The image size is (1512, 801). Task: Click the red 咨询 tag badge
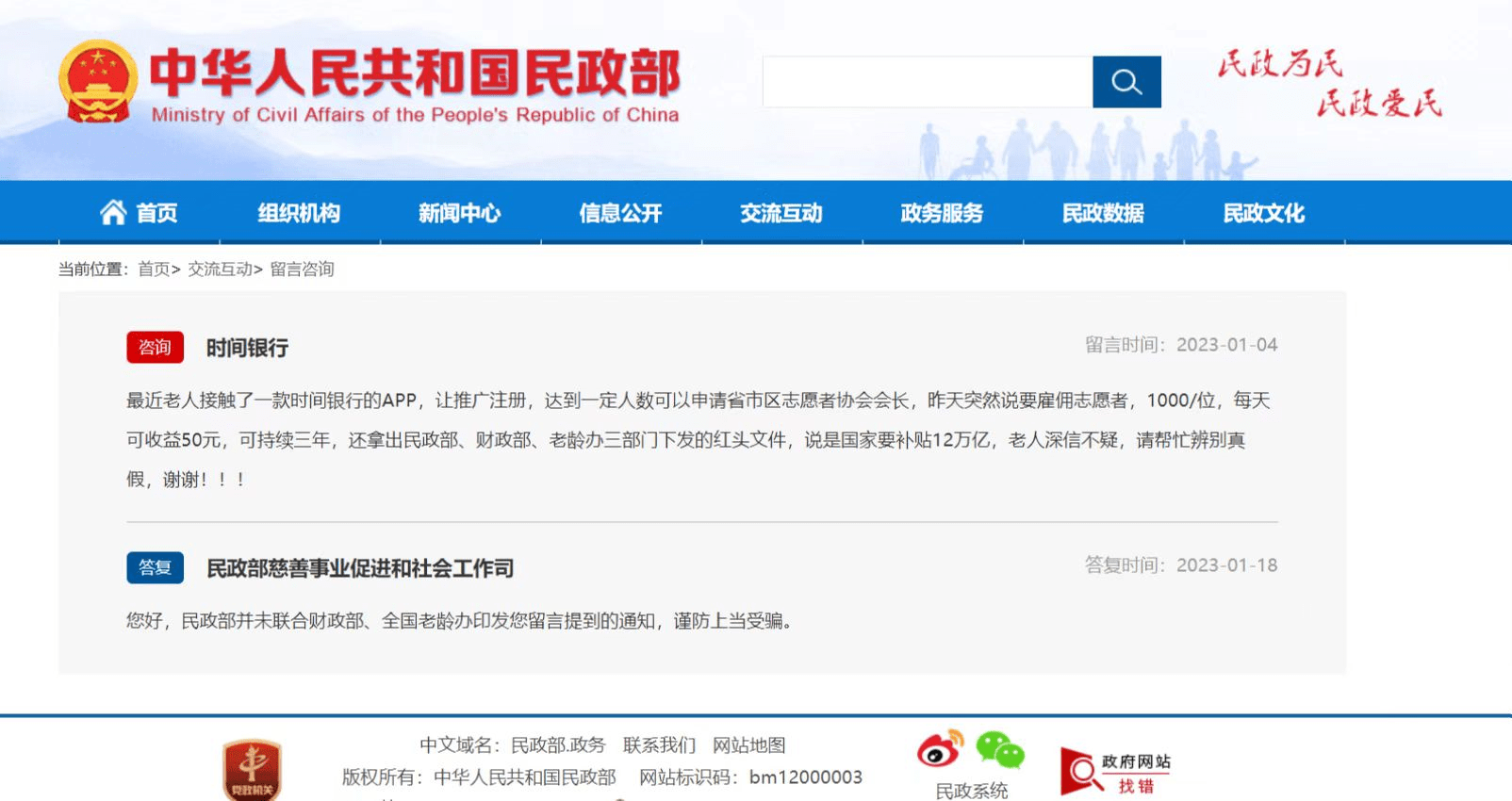point(155,348)
